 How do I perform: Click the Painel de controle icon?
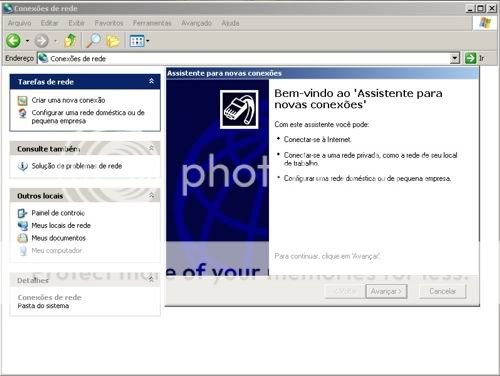(x=23, y=213)
